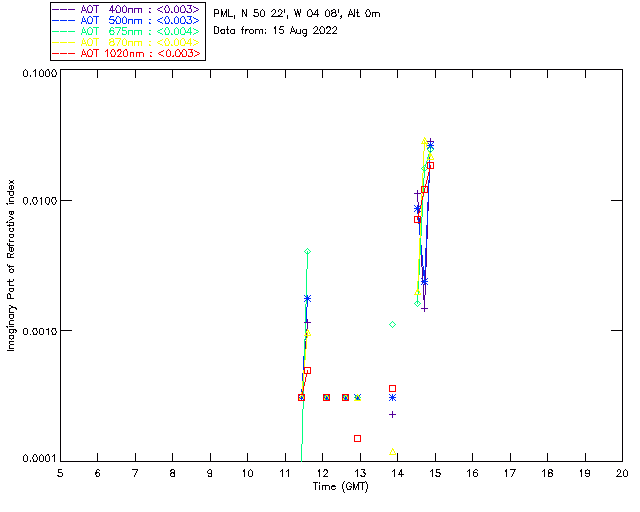Click the gray diamond marker near 0.004 at 11.6 GMT
This screenshot has height=512, width=640.
(x=307, y=252)
